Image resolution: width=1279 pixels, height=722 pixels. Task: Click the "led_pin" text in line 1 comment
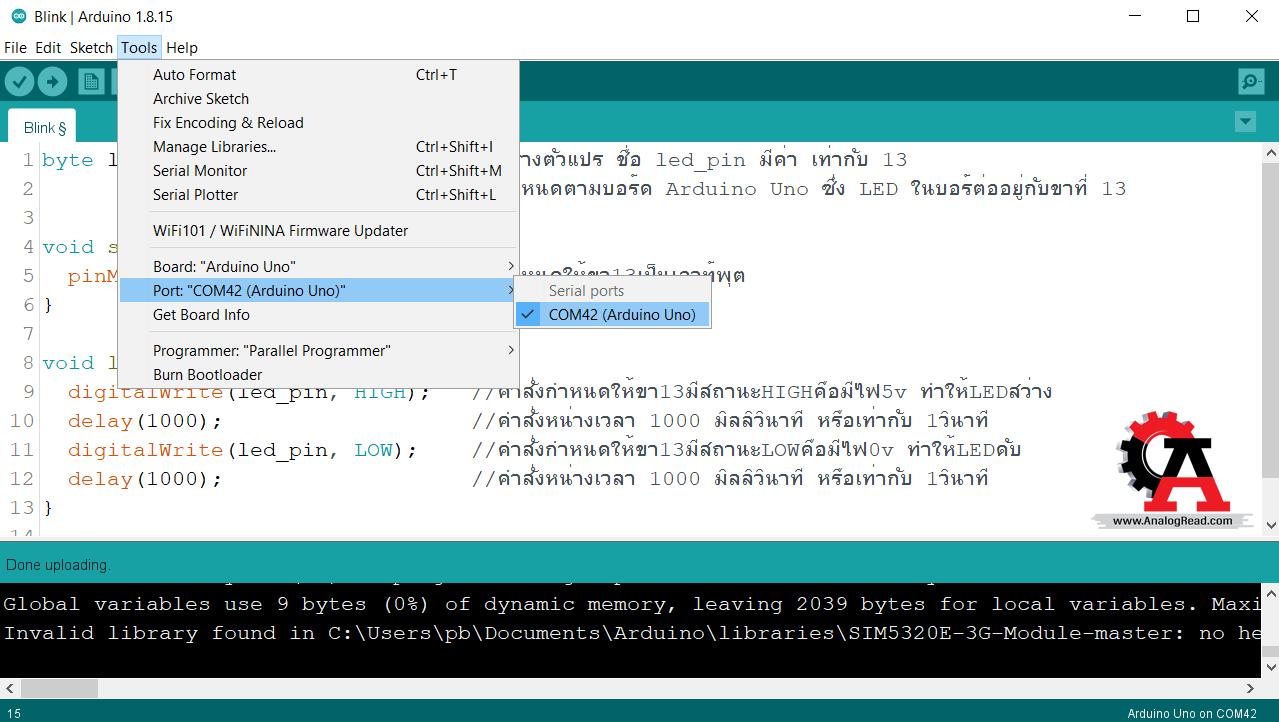(701, 160)
